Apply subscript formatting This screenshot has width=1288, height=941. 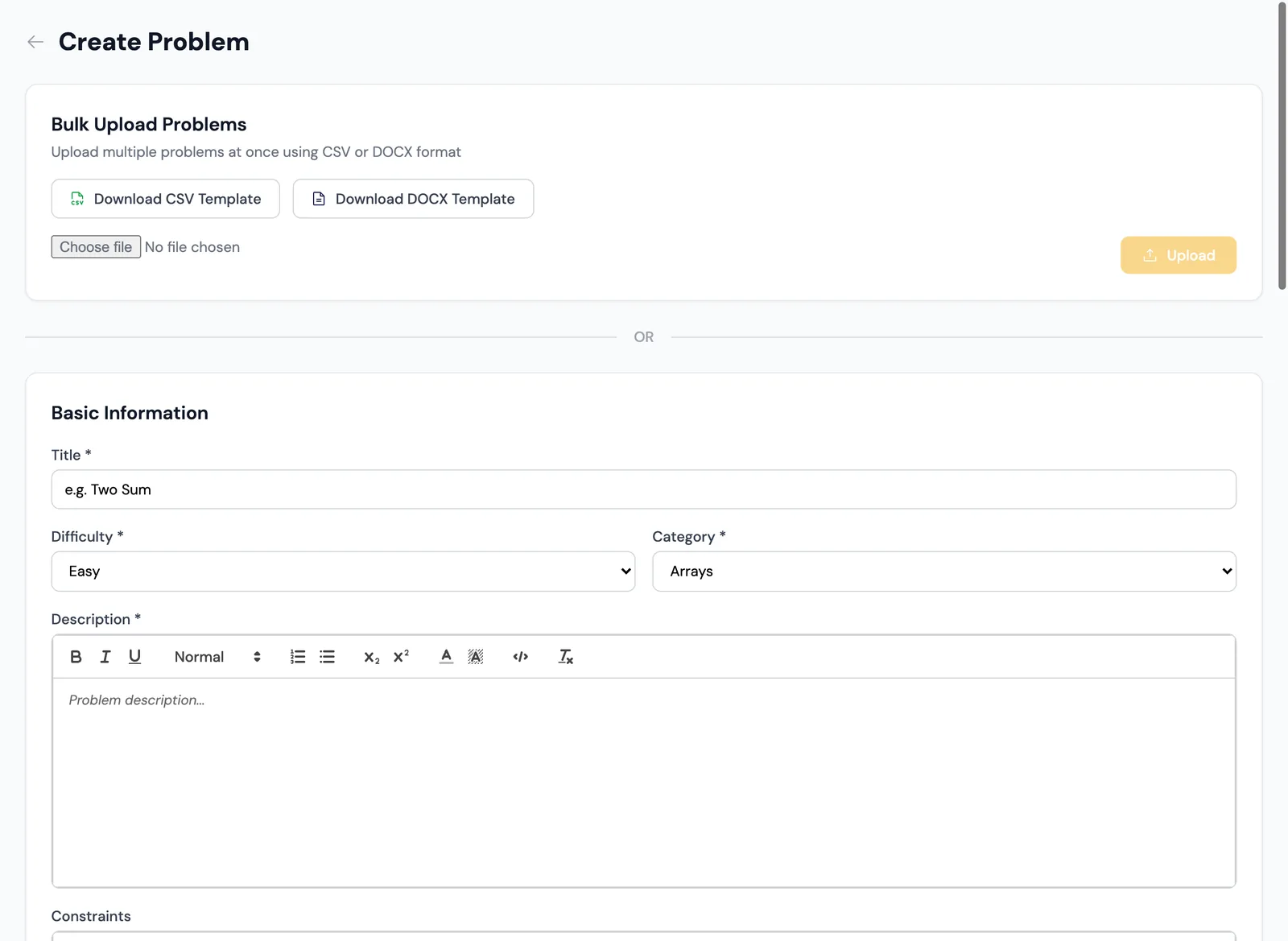[372, 657]
